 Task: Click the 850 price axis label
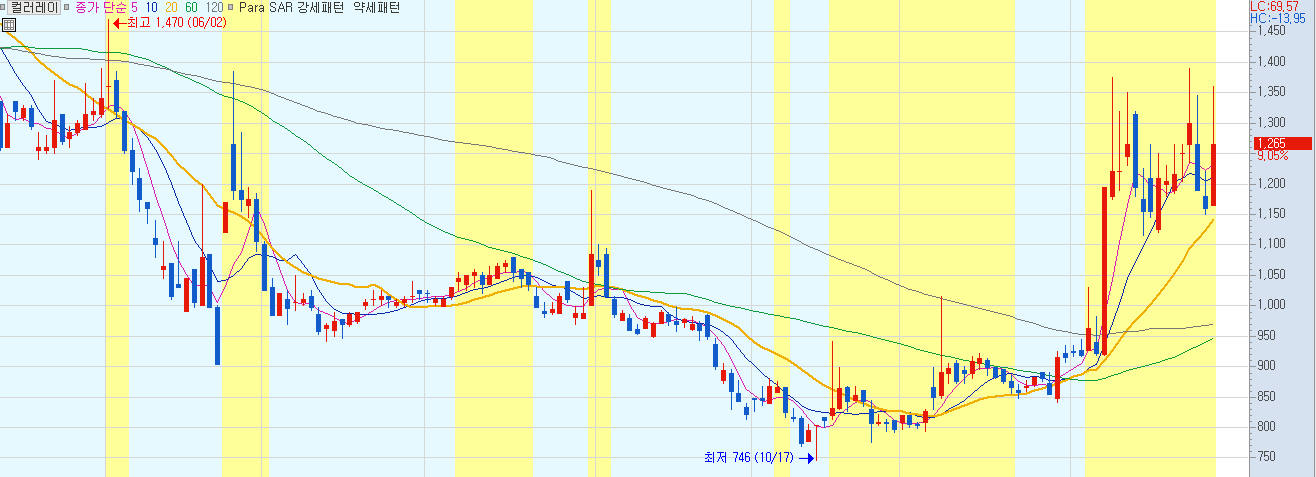click(1269, 396)
